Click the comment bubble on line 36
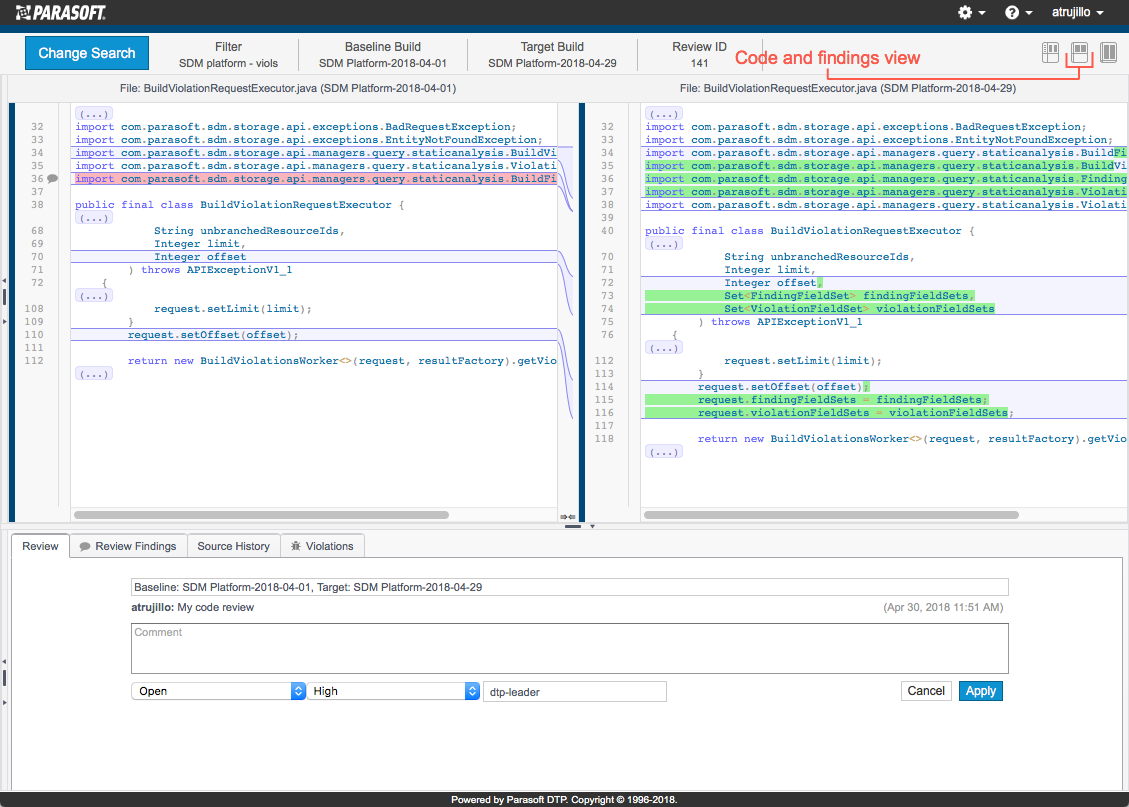The height and width of the screenshot is (807, 1129). click(x=53, y=179)
